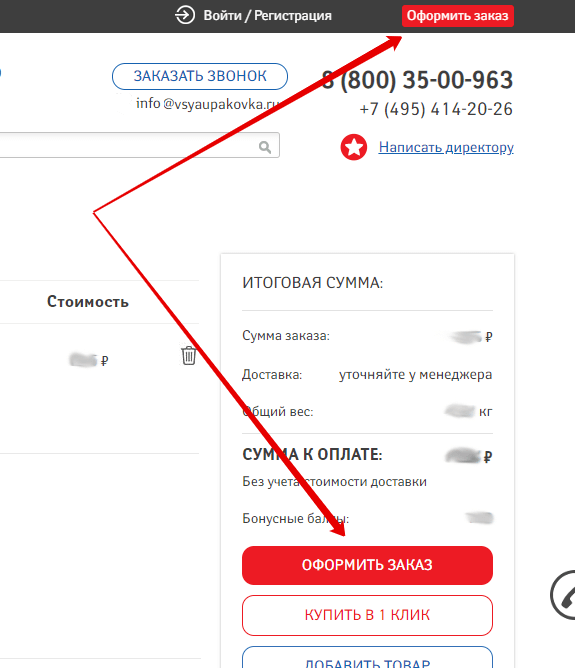
Task: Open the Написать директору link
Action: point(446,147)
